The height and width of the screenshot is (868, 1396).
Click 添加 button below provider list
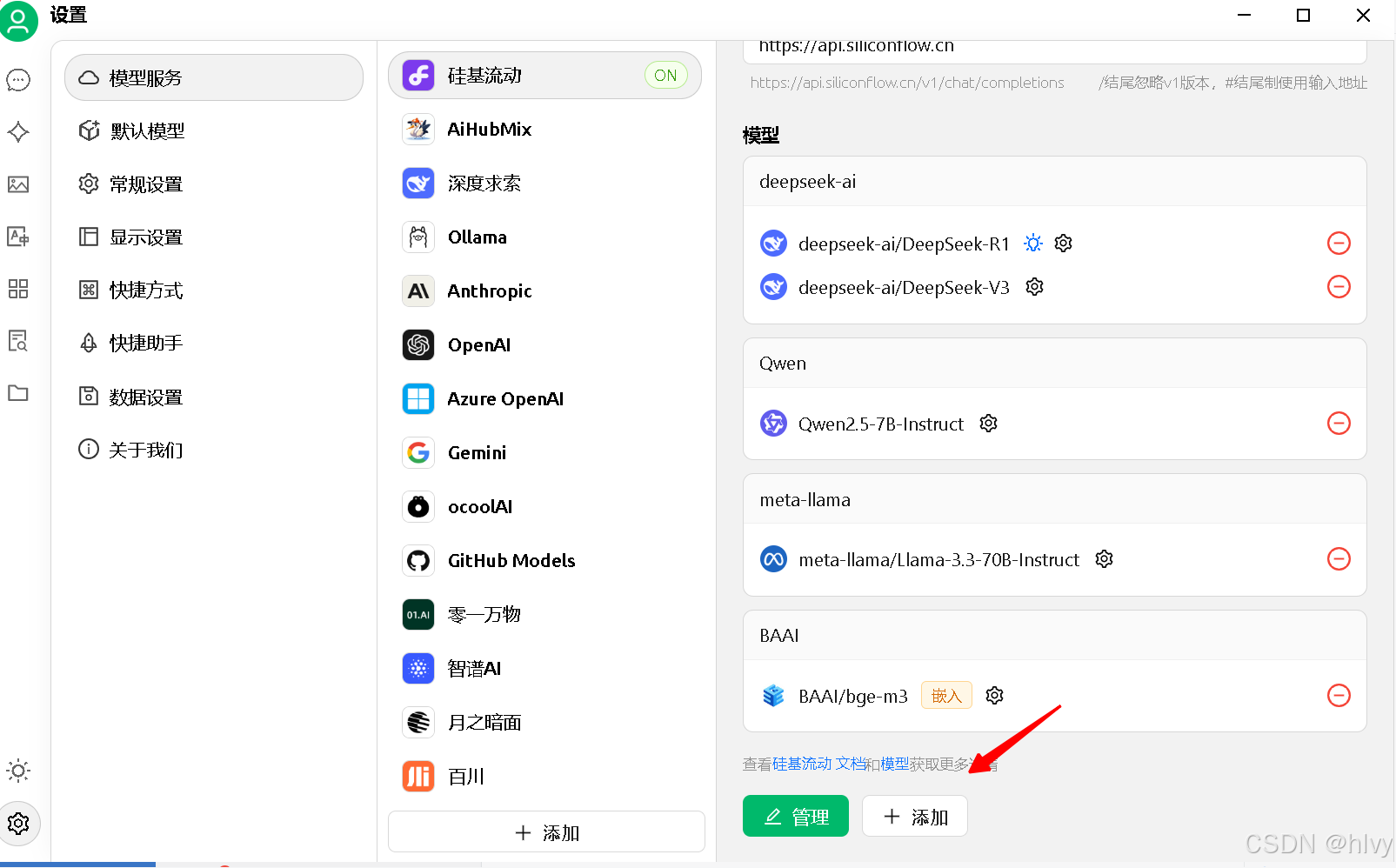tap(546, 832)
